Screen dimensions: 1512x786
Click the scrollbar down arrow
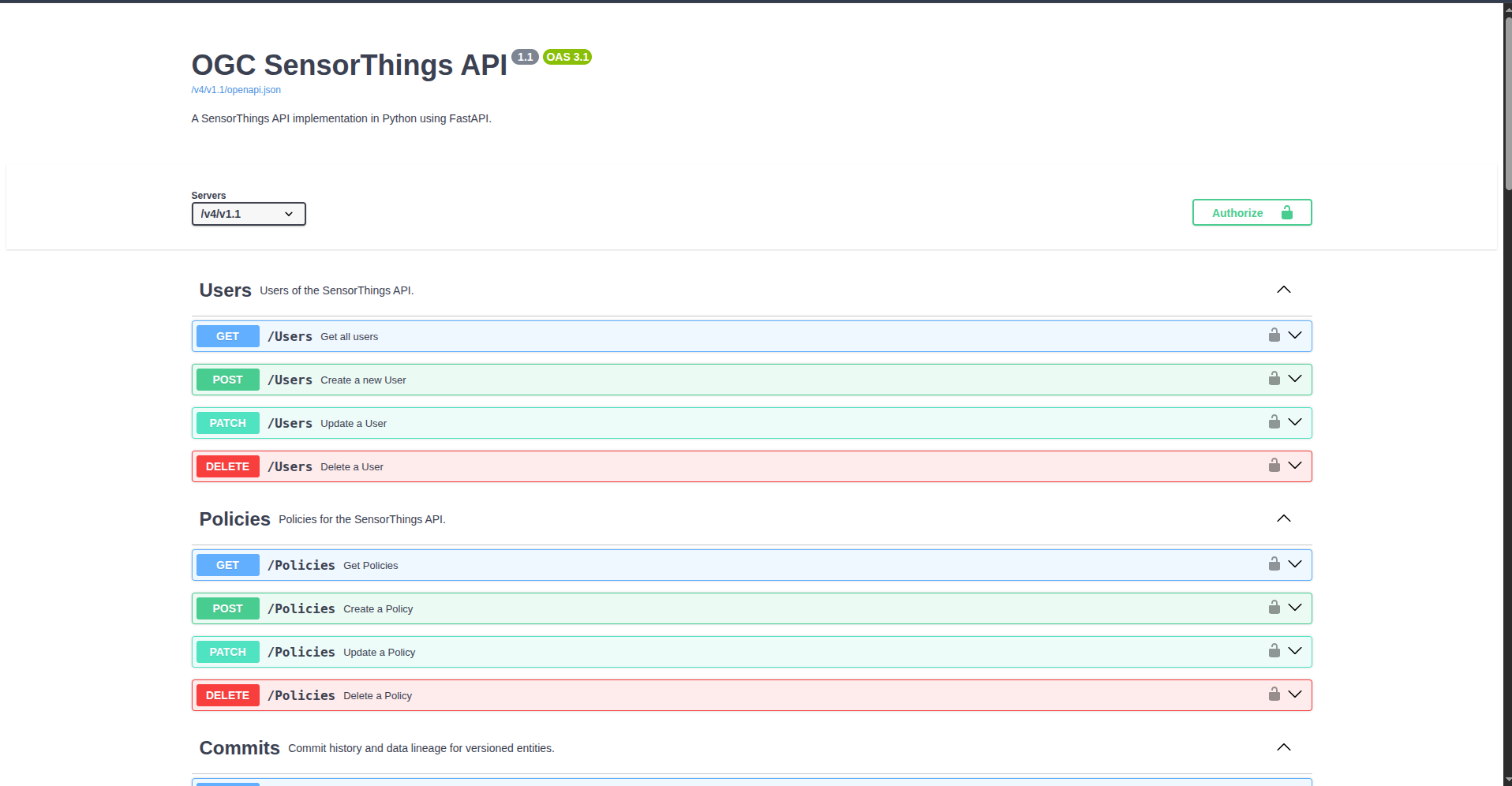1507,780
